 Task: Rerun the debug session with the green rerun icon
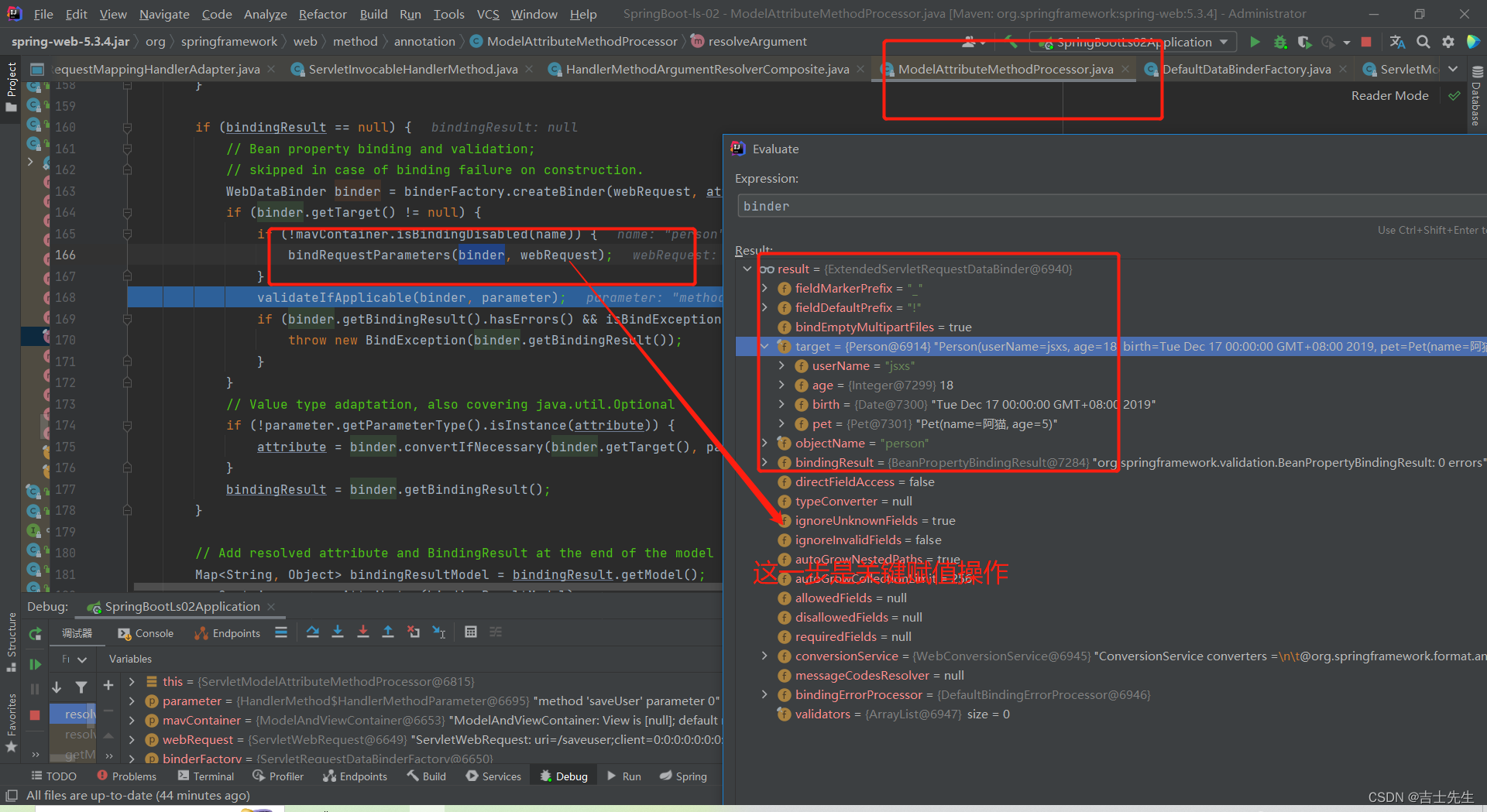(36, 634)
